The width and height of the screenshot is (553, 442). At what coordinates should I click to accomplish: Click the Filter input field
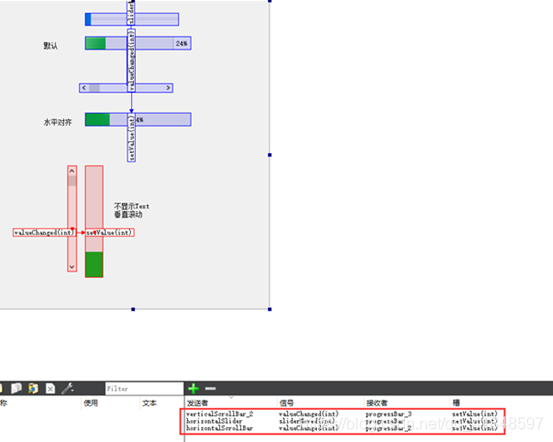(x=144, y=388)
